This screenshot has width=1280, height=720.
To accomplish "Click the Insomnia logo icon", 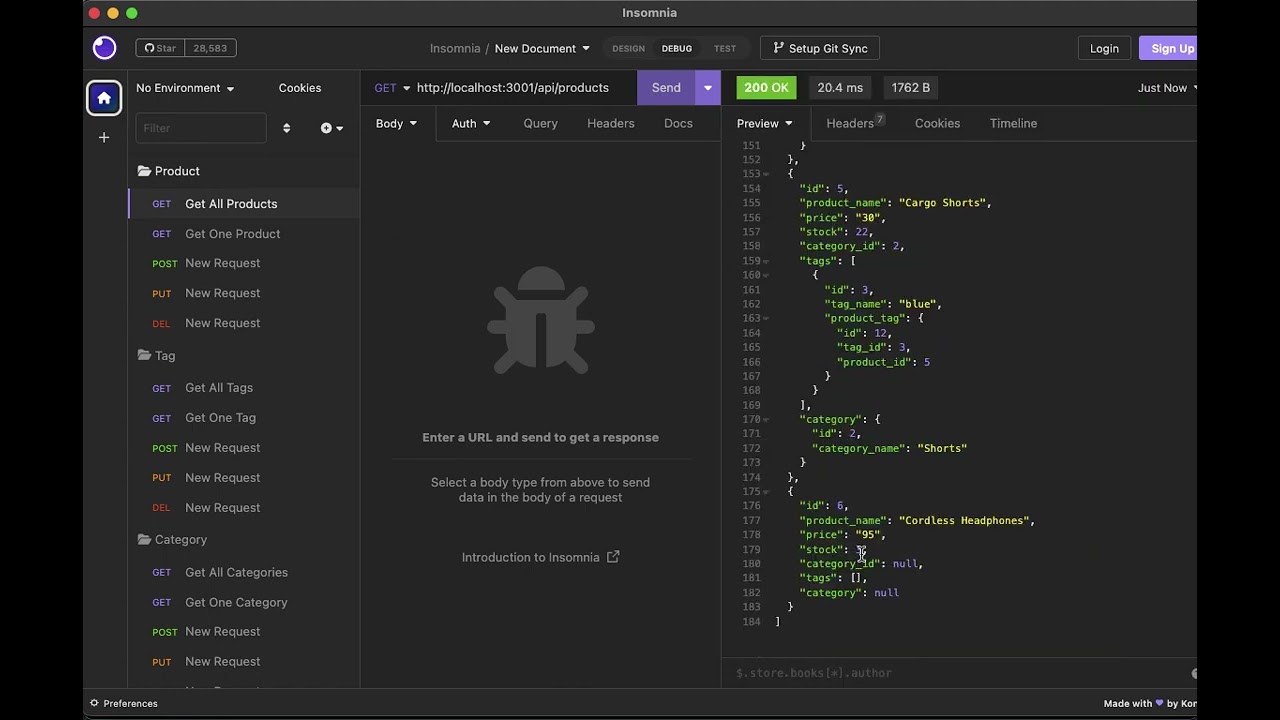I will click(x=104, y=48).
